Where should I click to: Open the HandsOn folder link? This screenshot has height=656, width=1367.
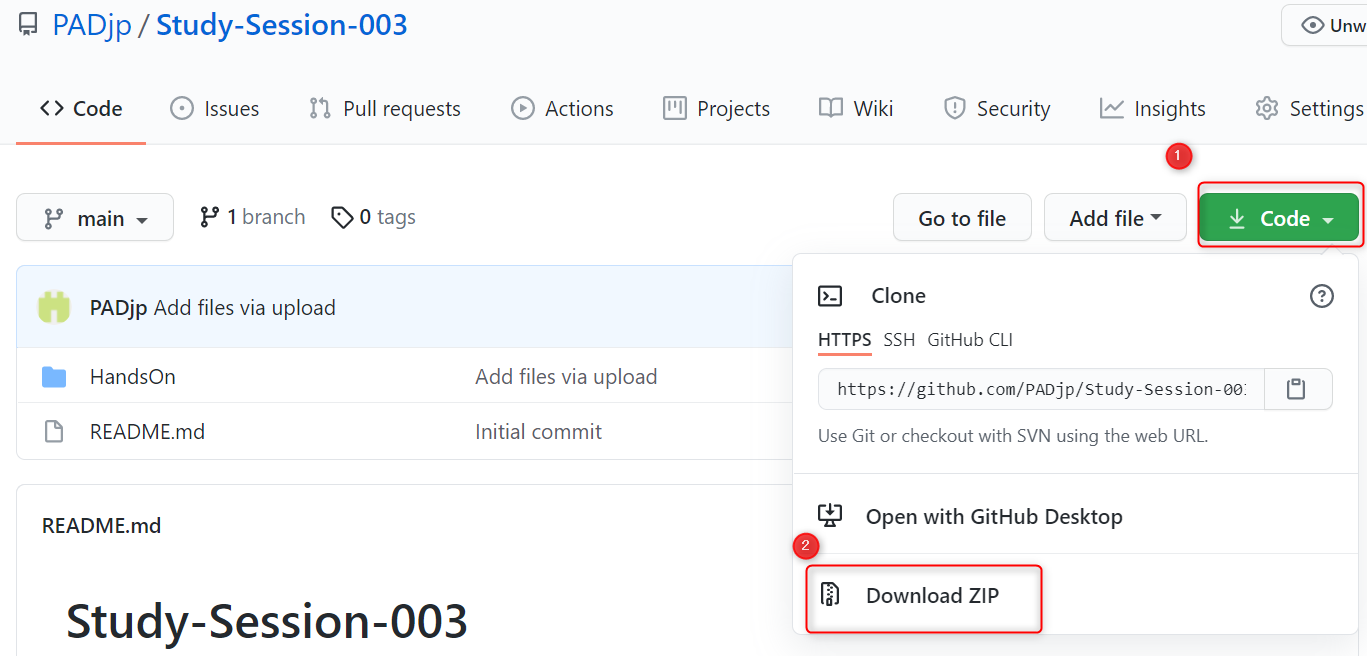(x=132, y=376)
